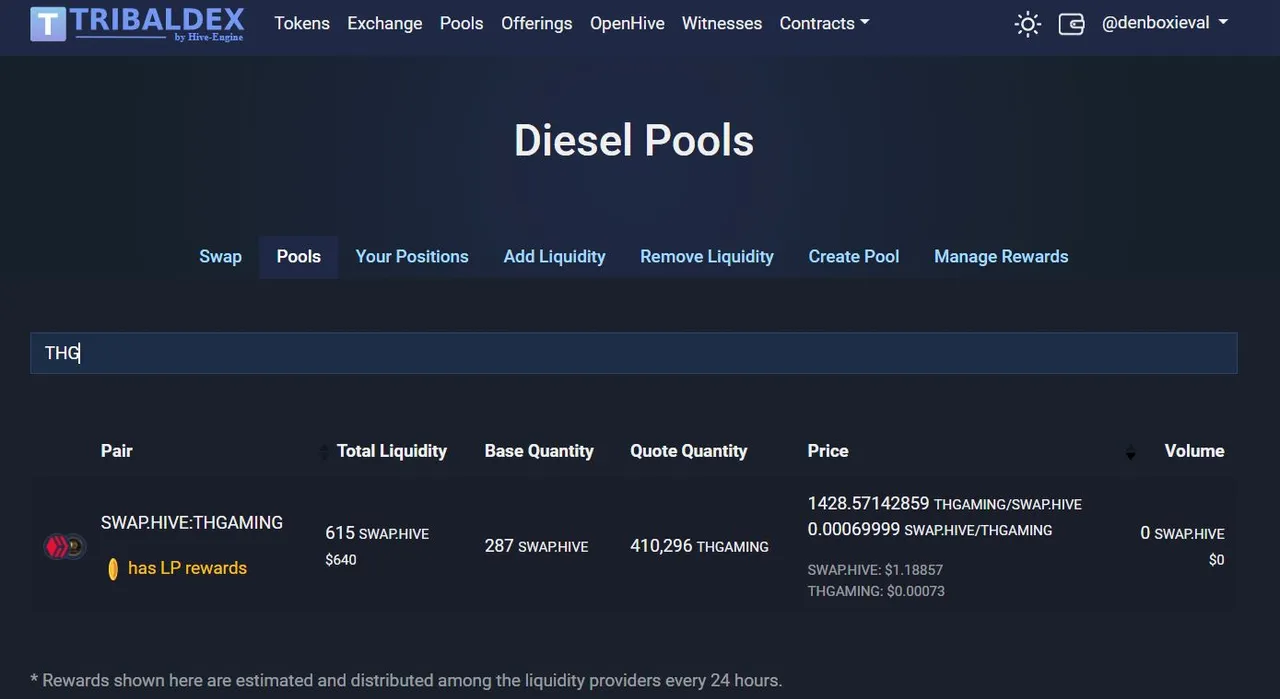Open the Remove Liquidity tab

pos(707,257)
